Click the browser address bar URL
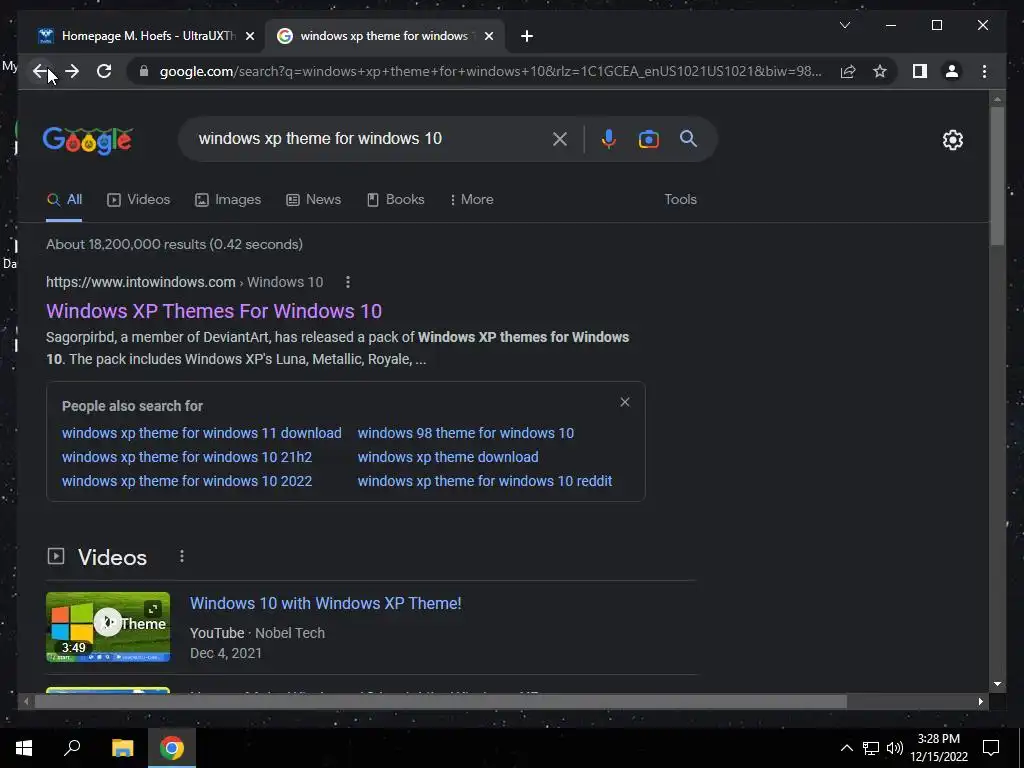The height and width of the screenshot is (768, 1024). pos(490,71)
